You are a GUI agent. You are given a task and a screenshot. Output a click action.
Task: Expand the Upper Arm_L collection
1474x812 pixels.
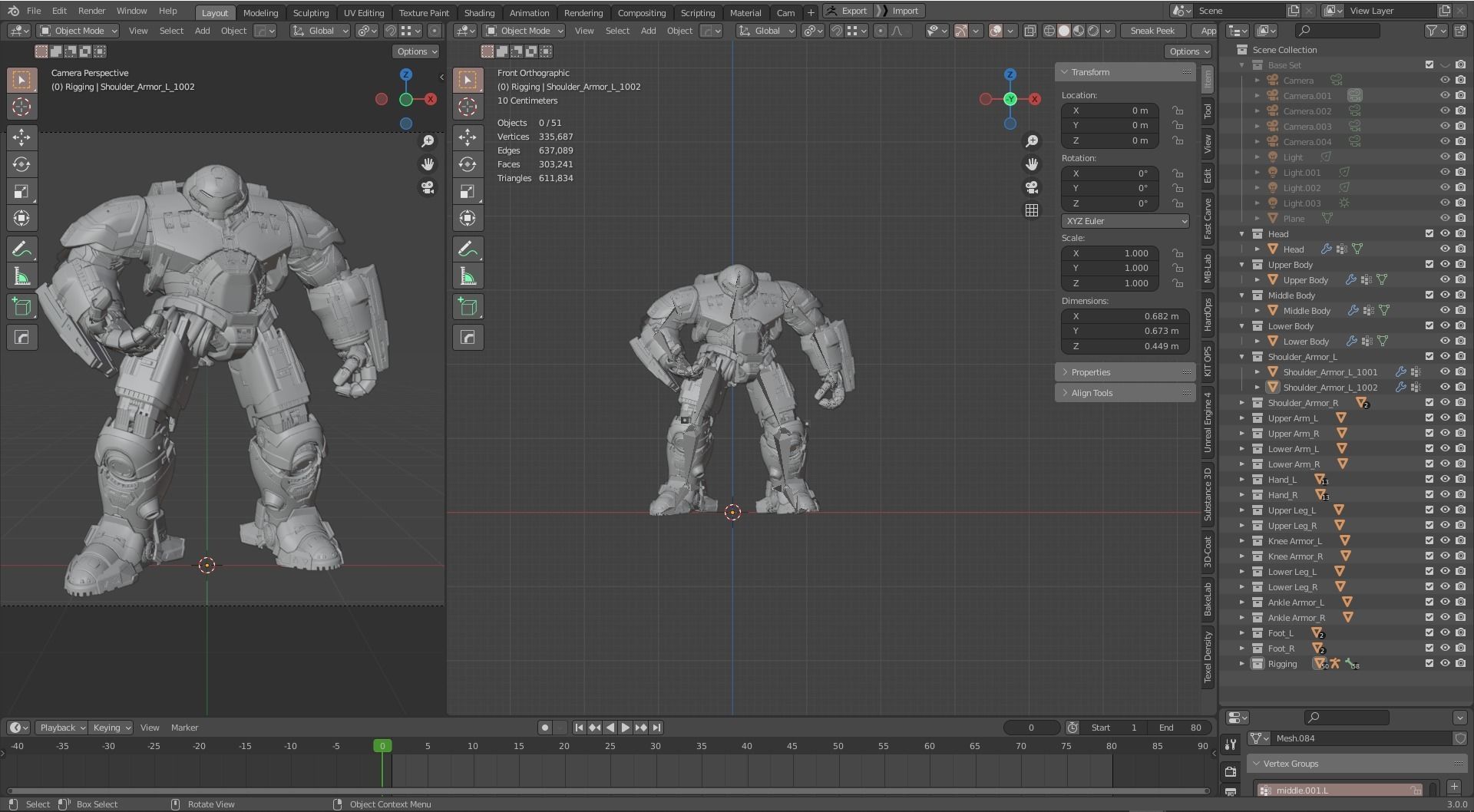1242,418
